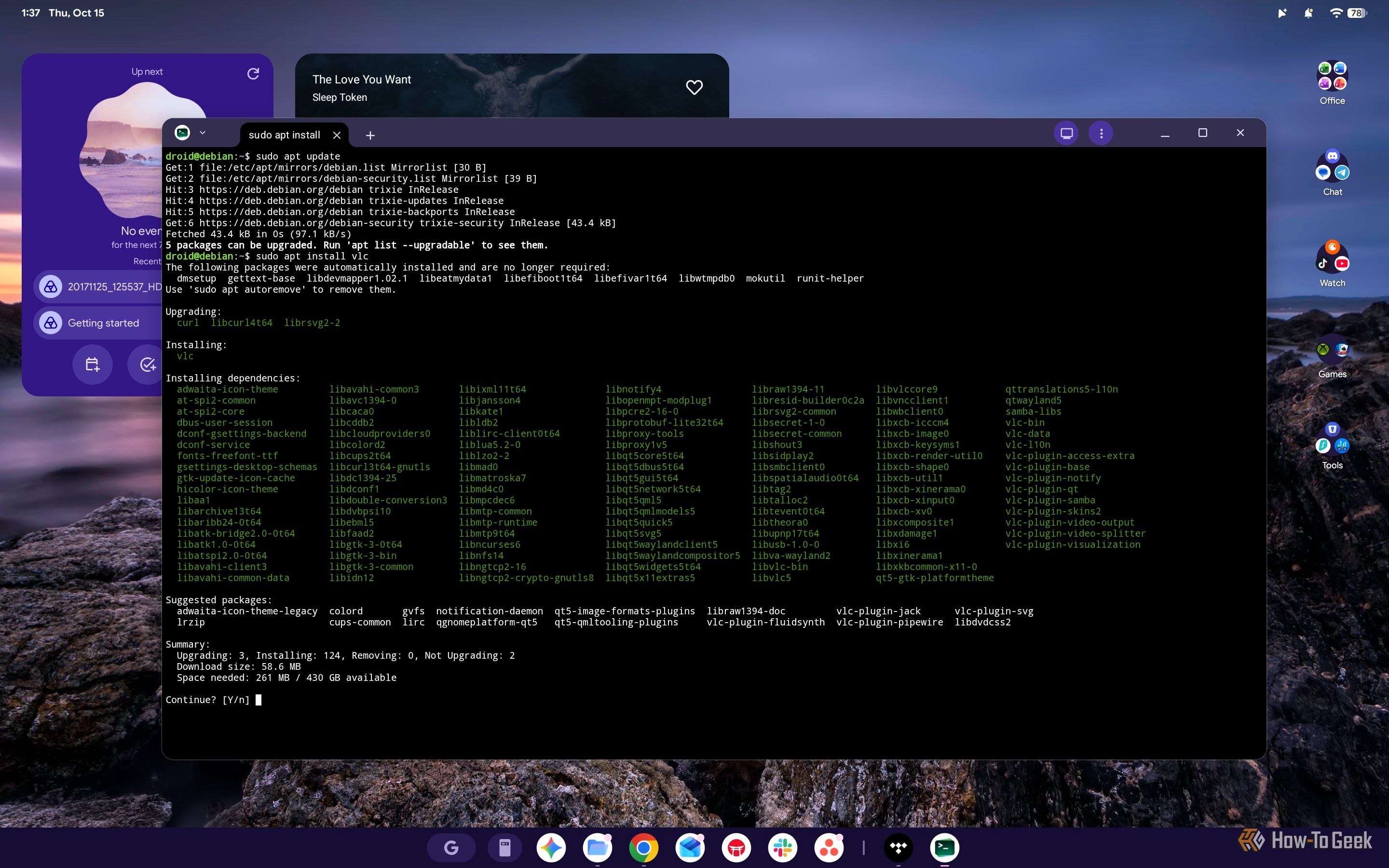Click the date 'Thu, Oct 15' in status bar
Image resolution: width=1389 pixels, height=868 pixels.
(76, 13)
